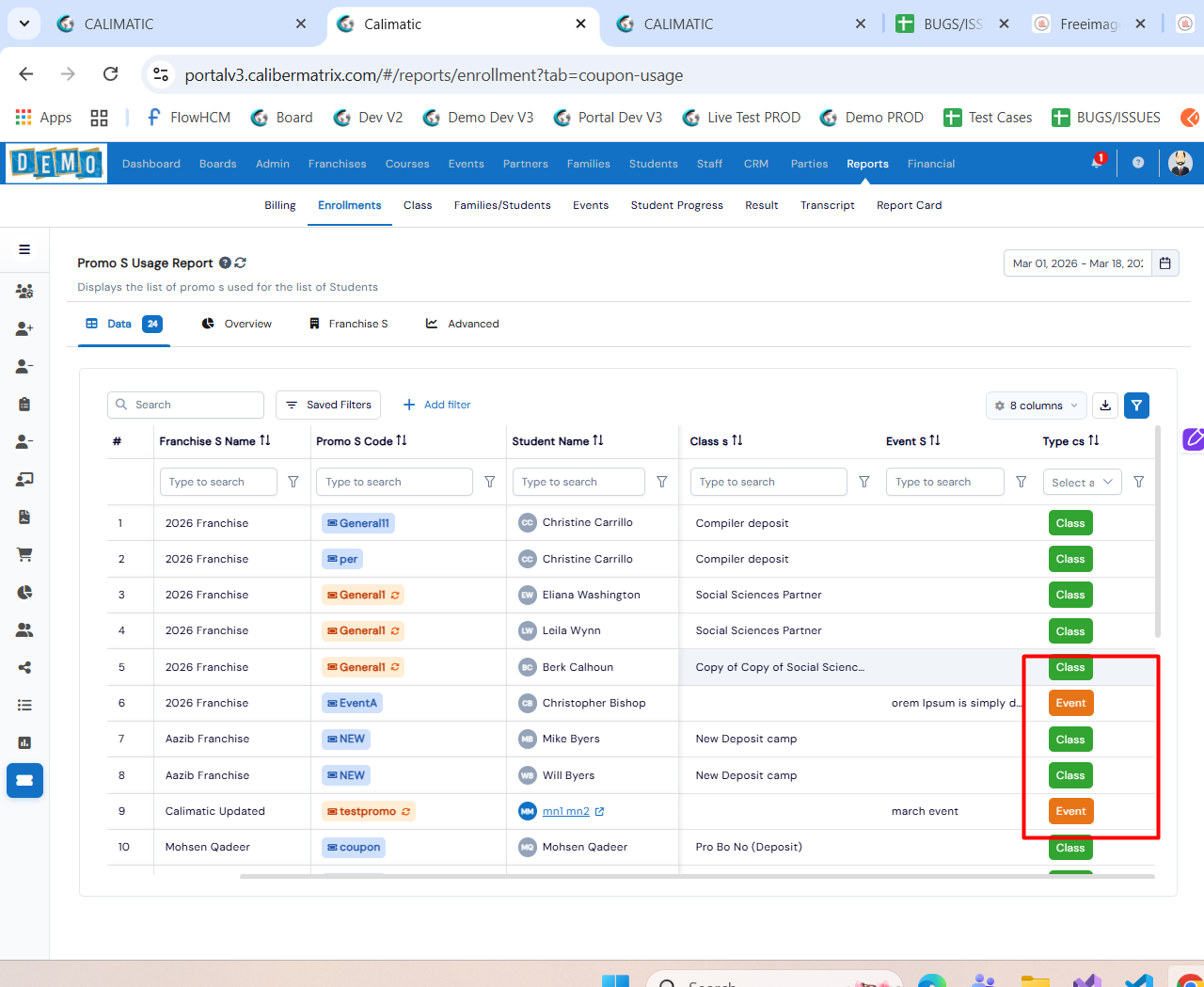Click the download export icon
The image size is (1204, 987).
point(1105,406)
